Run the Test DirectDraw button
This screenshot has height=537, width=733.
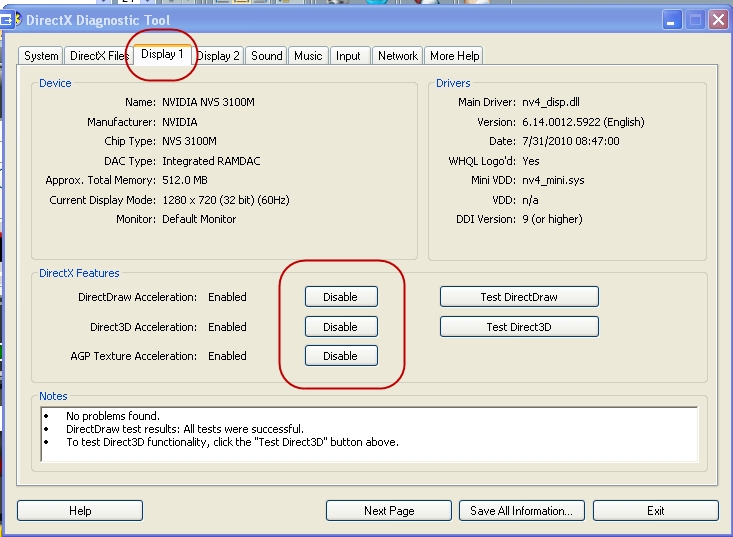(519, 297)
